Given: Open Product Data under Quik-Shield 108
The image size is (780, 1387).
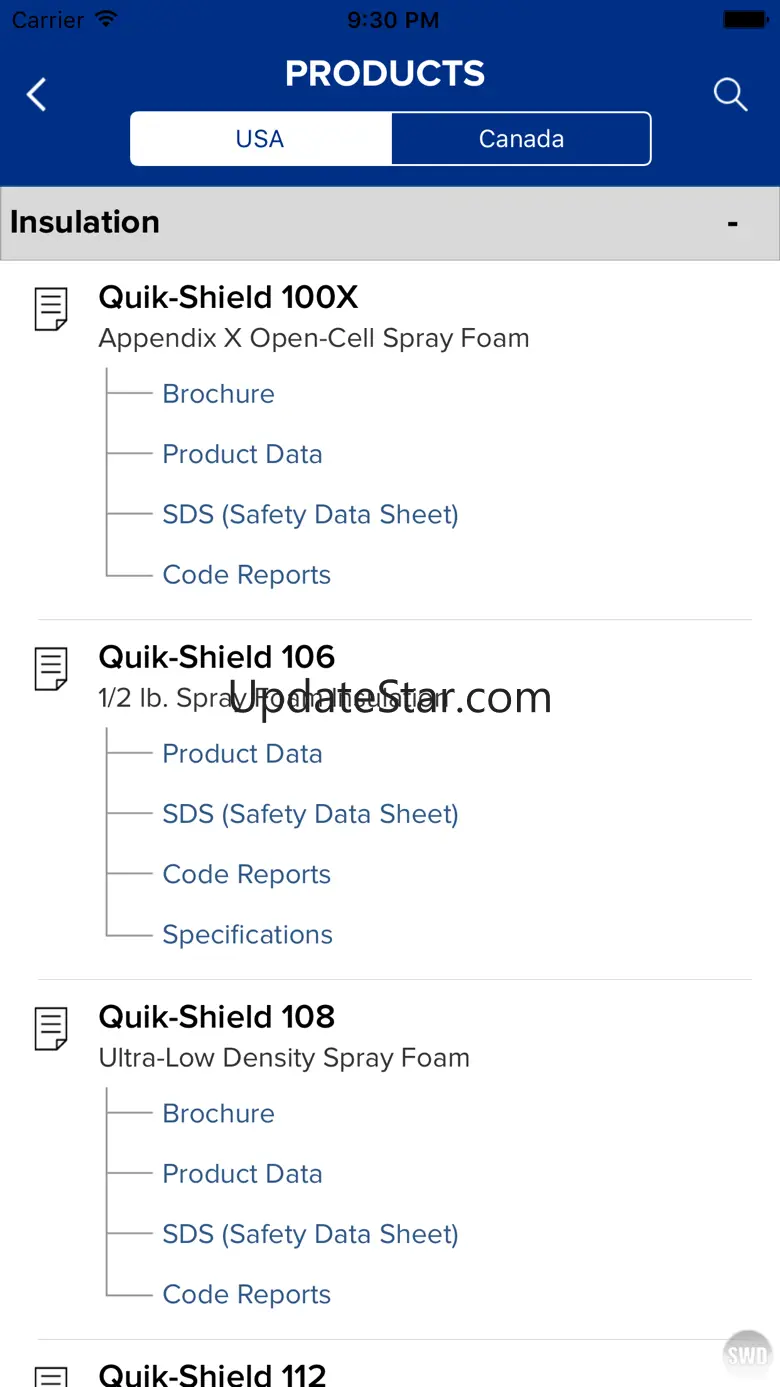Looking at the screenshot, I should pyautogui.click(x=242, y=1174).
